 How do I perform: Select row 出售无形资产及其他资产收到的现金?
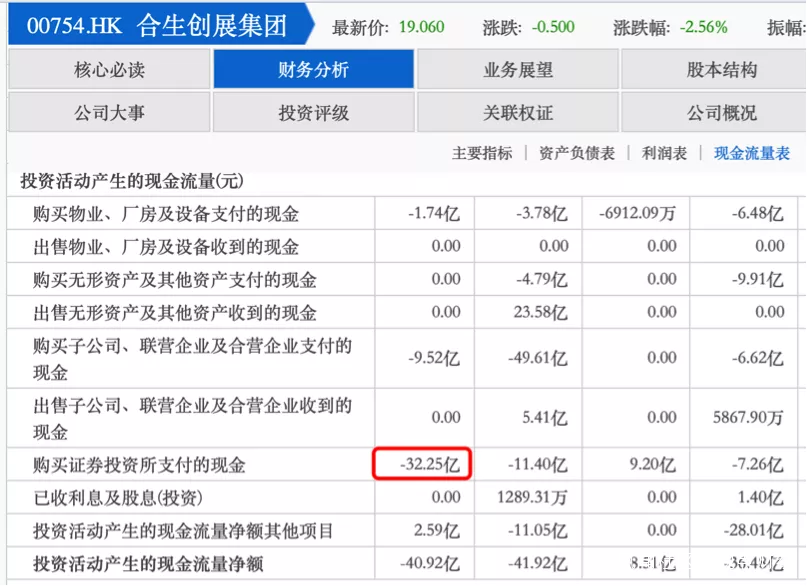[402, 312]
